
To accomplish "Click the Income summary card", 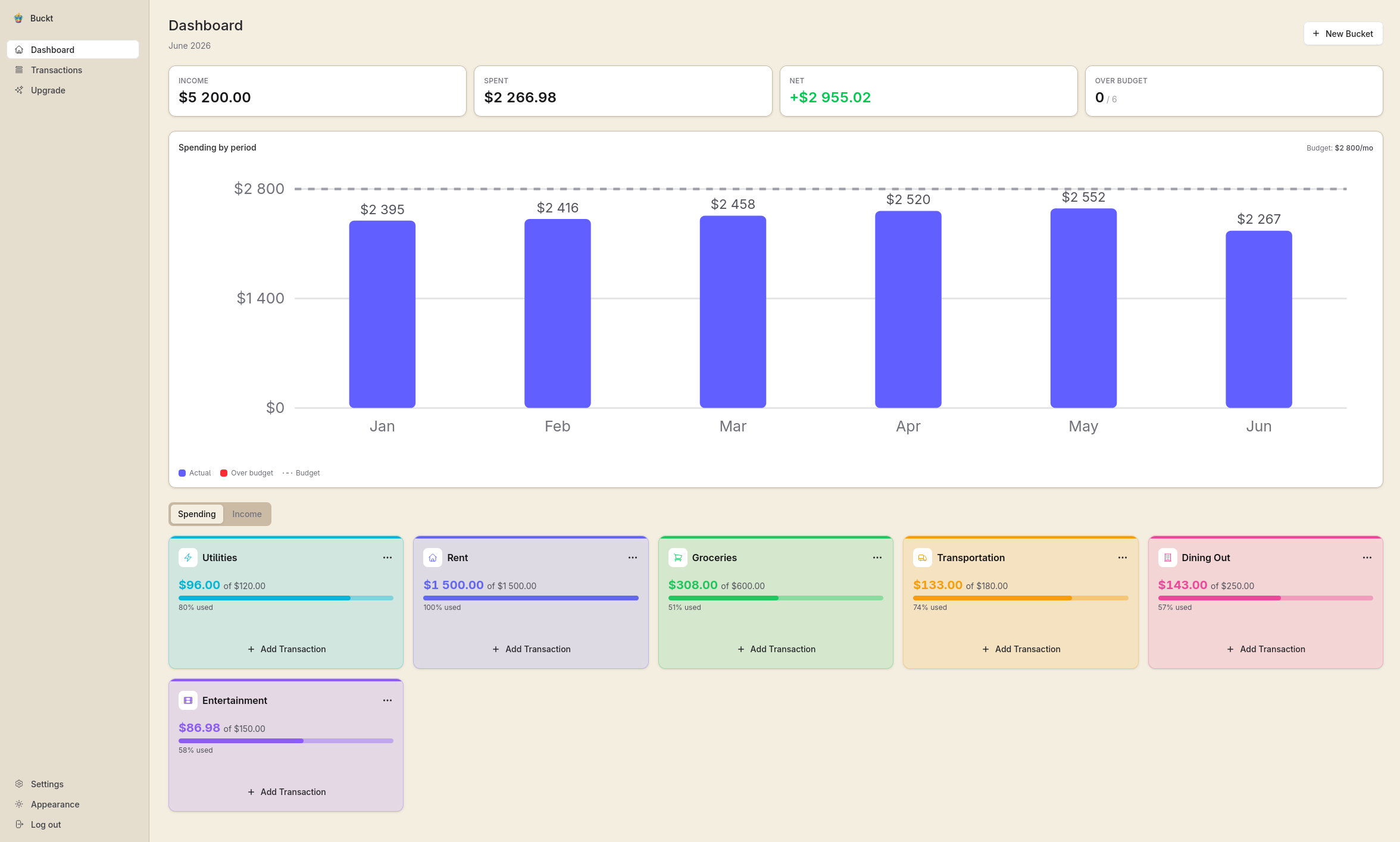I will [x=317, y=91].
